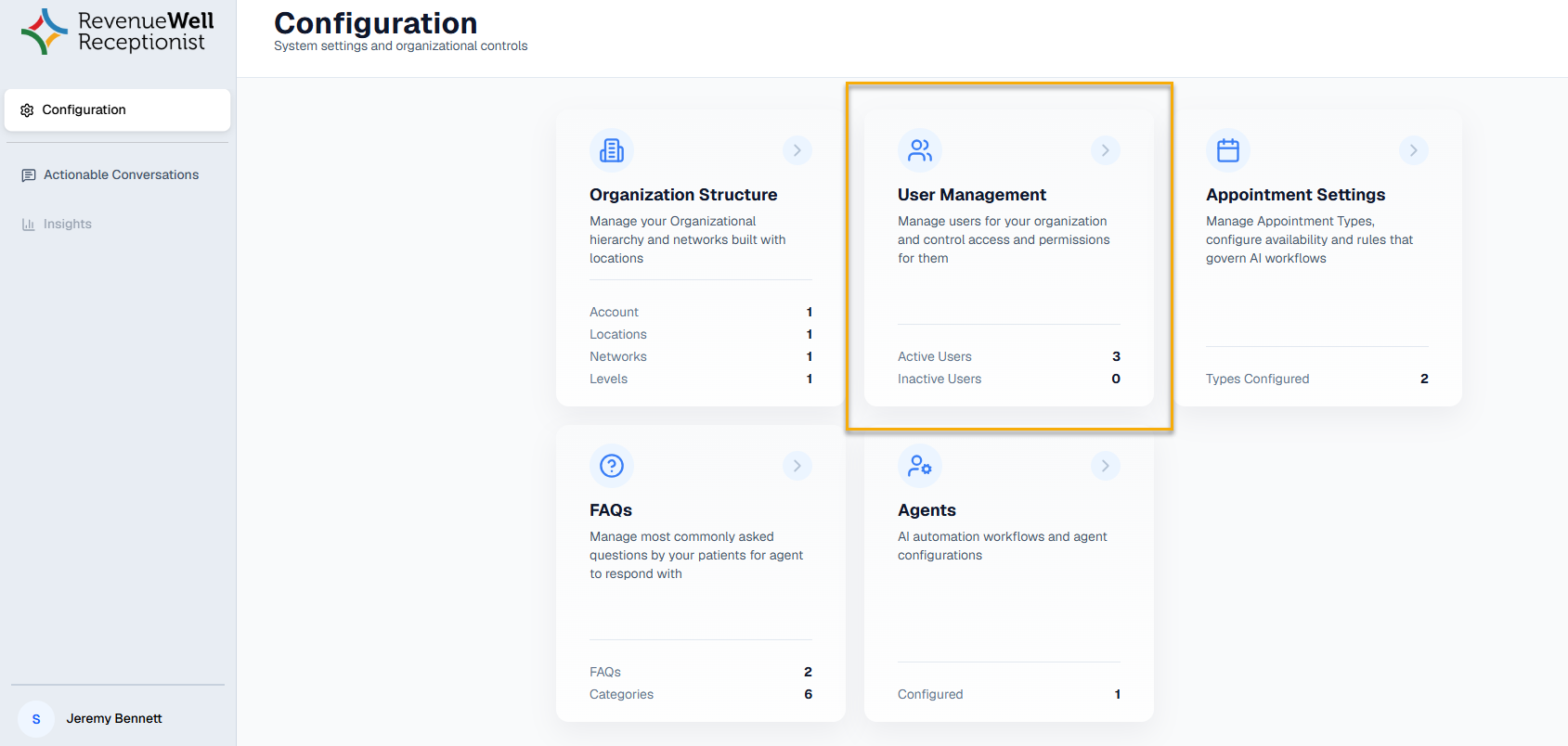Open Agents card via its chevron arrow
The image size is (1568, 746).
click(1106, 466)
